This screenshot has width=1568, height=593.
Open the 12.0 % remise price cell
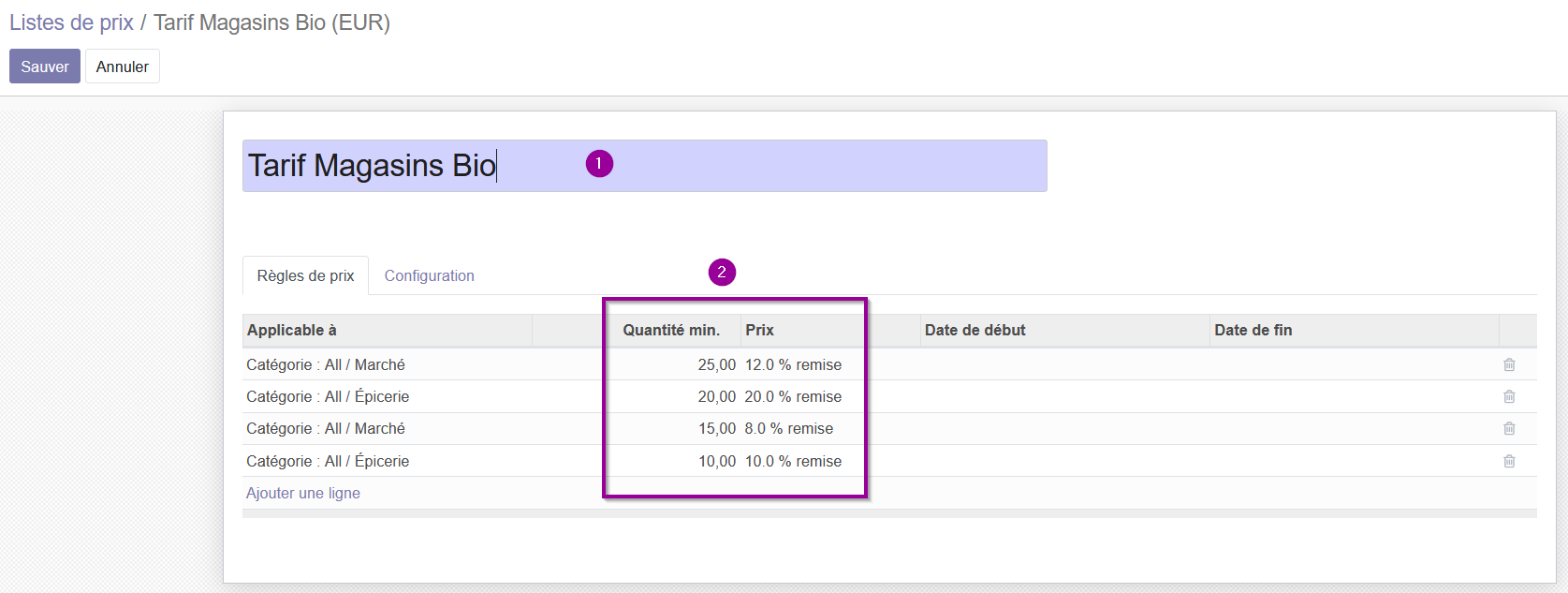[x=794, y=364]
